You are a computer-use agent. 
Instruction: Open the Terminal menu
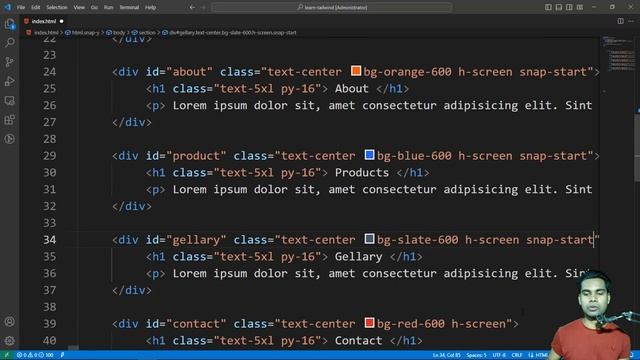tap(129, 7)
